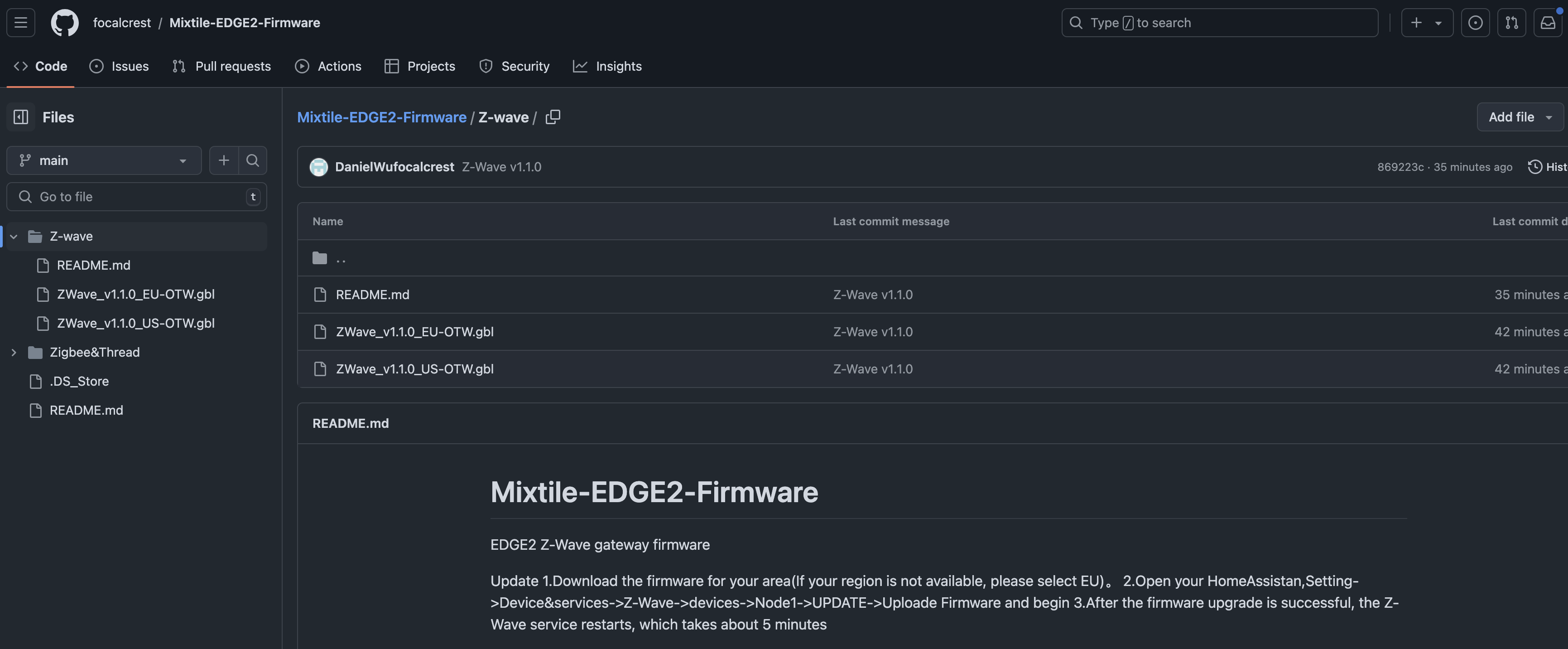The width and height of the screenshot is (1568, 649).
Task: Click the Go to file input
Action: click(x=136, y=197)
